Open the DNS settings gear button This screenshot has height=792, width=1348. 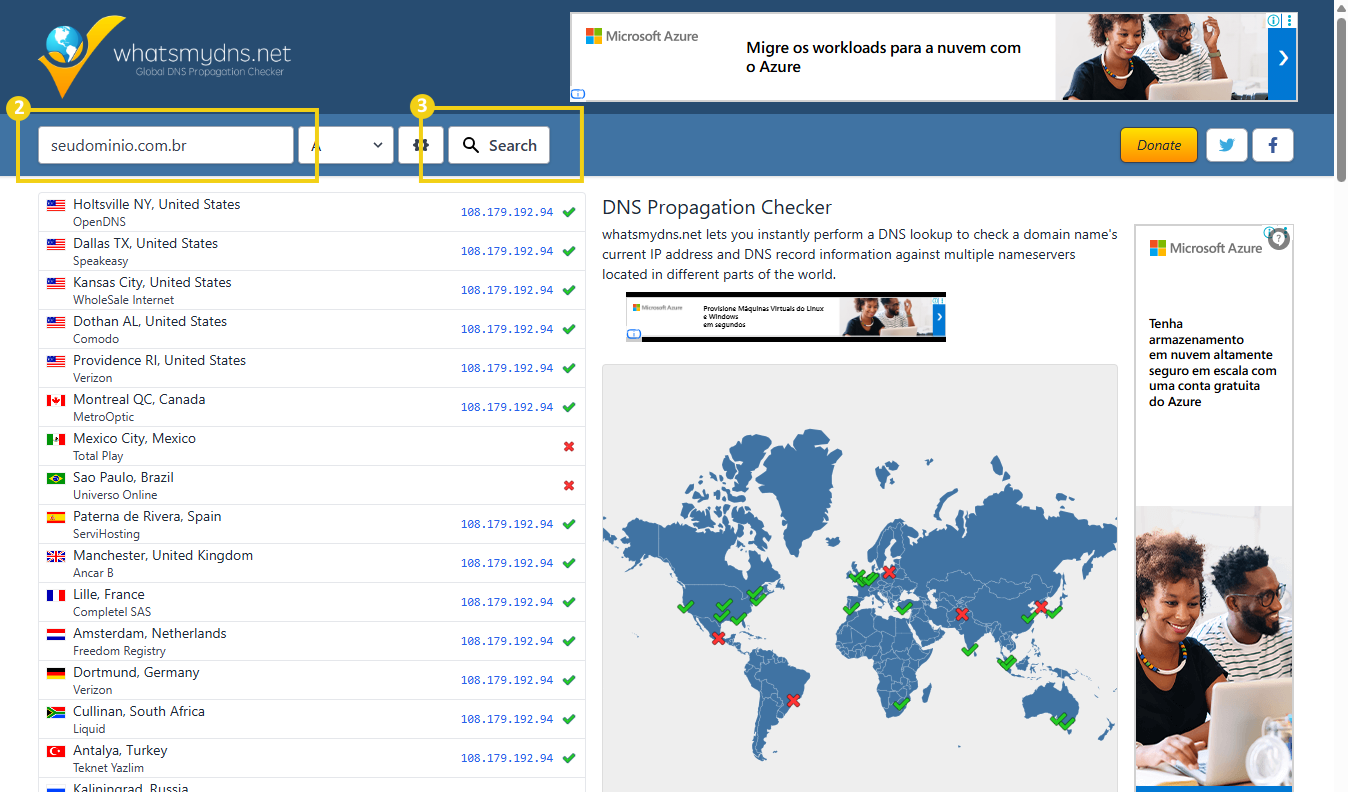tap(421, 145)
